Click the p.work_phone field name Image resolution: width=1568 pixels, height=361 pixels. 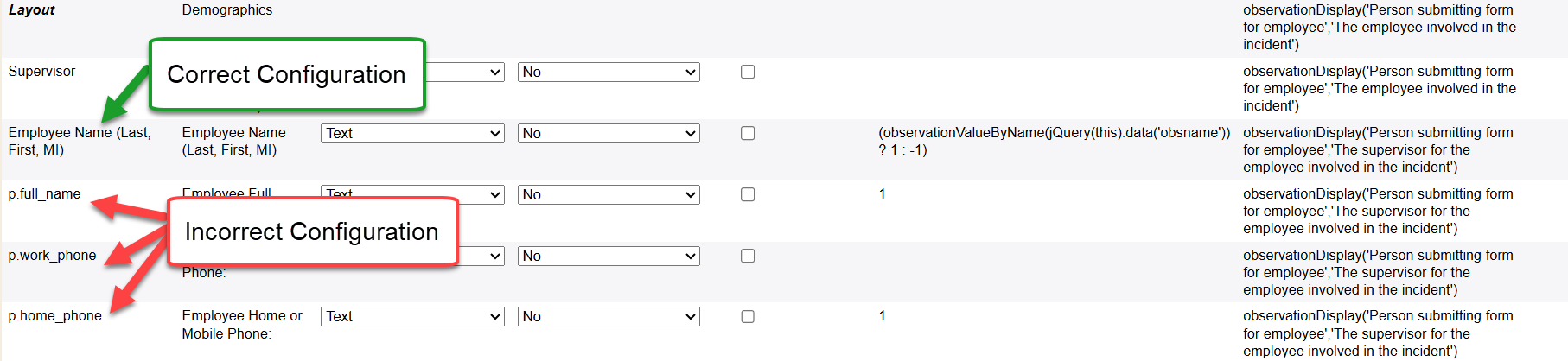click(52, 256)
